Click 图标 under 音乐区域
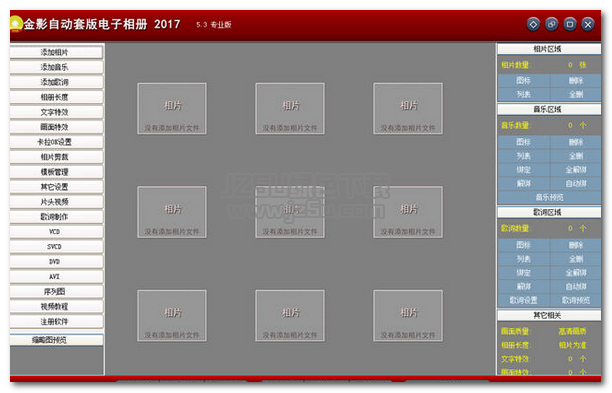Viewport: 612px width, 393px height. tap(523, 142)
